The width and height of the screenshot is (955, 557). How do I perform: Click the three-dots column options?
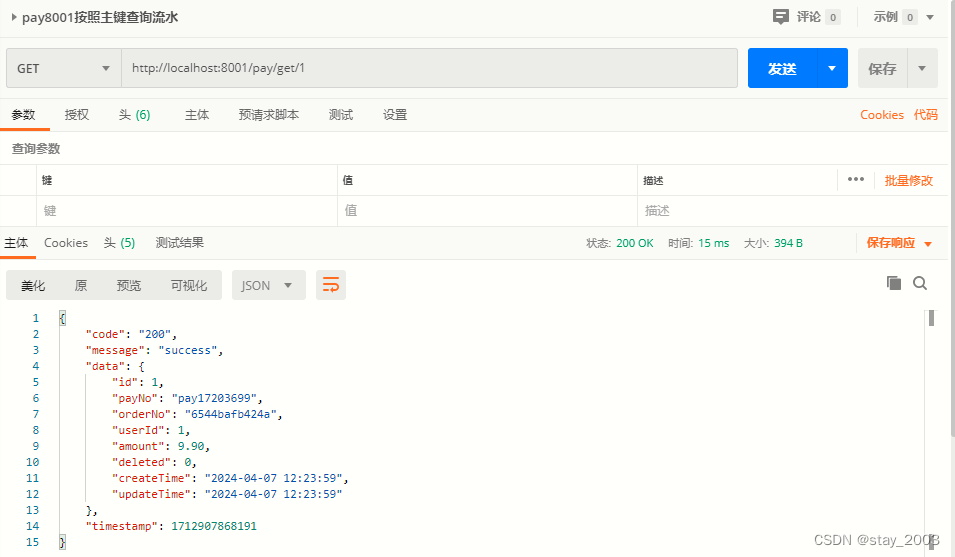(x=856, y=180)
